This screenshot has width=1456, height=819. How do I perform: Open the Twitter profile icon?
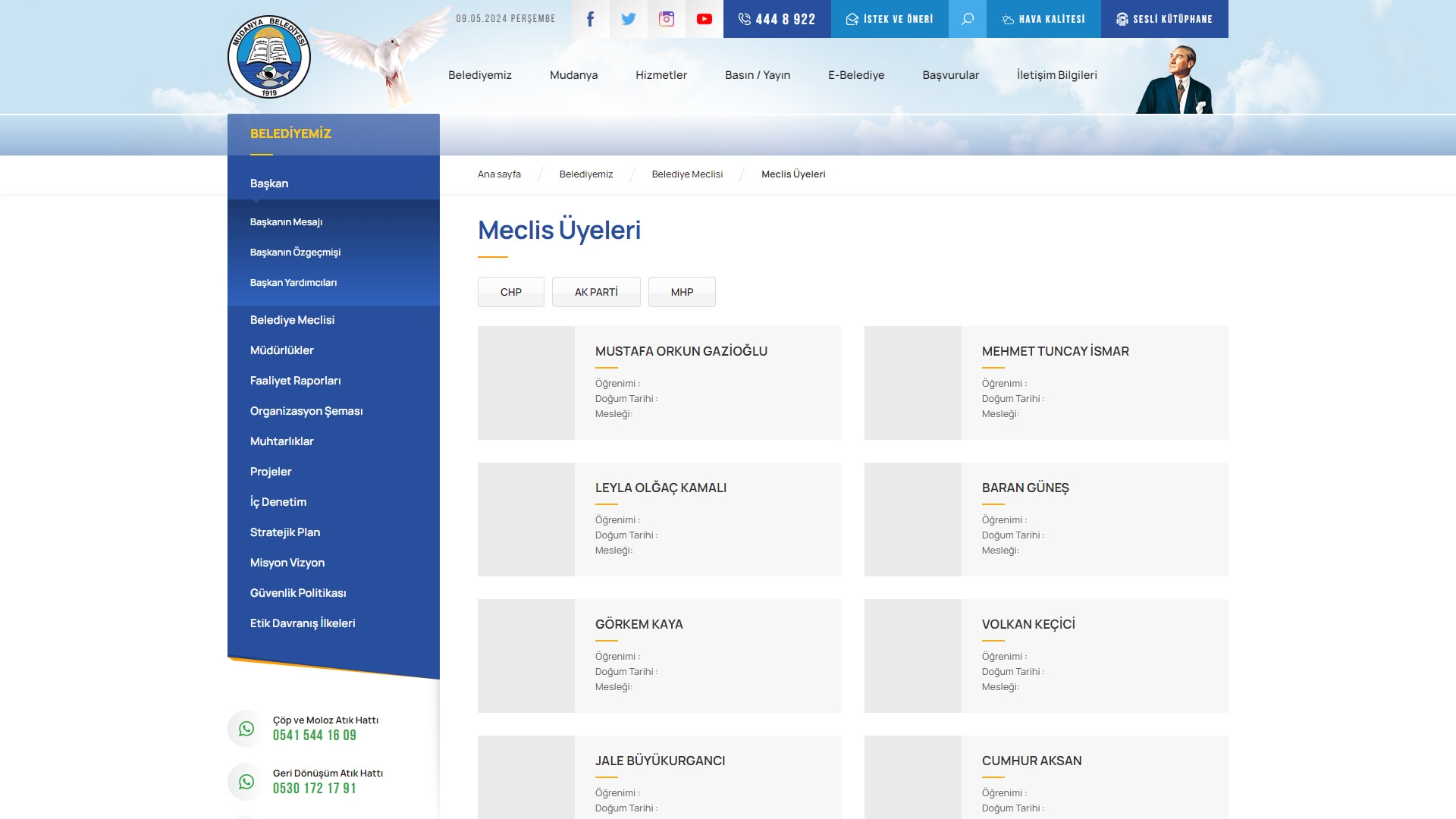(629, 19)
